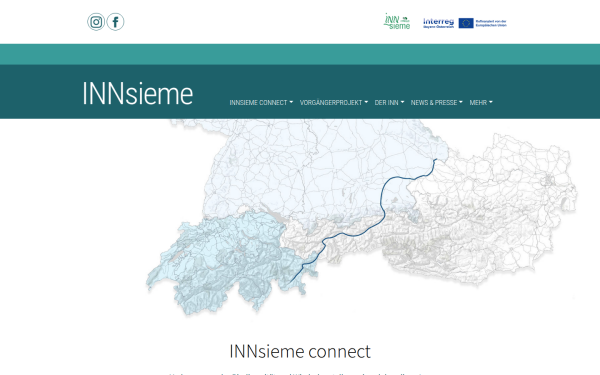600x375 pixels.
Task: Expand the DER INN menu
Action: (389, 103)
